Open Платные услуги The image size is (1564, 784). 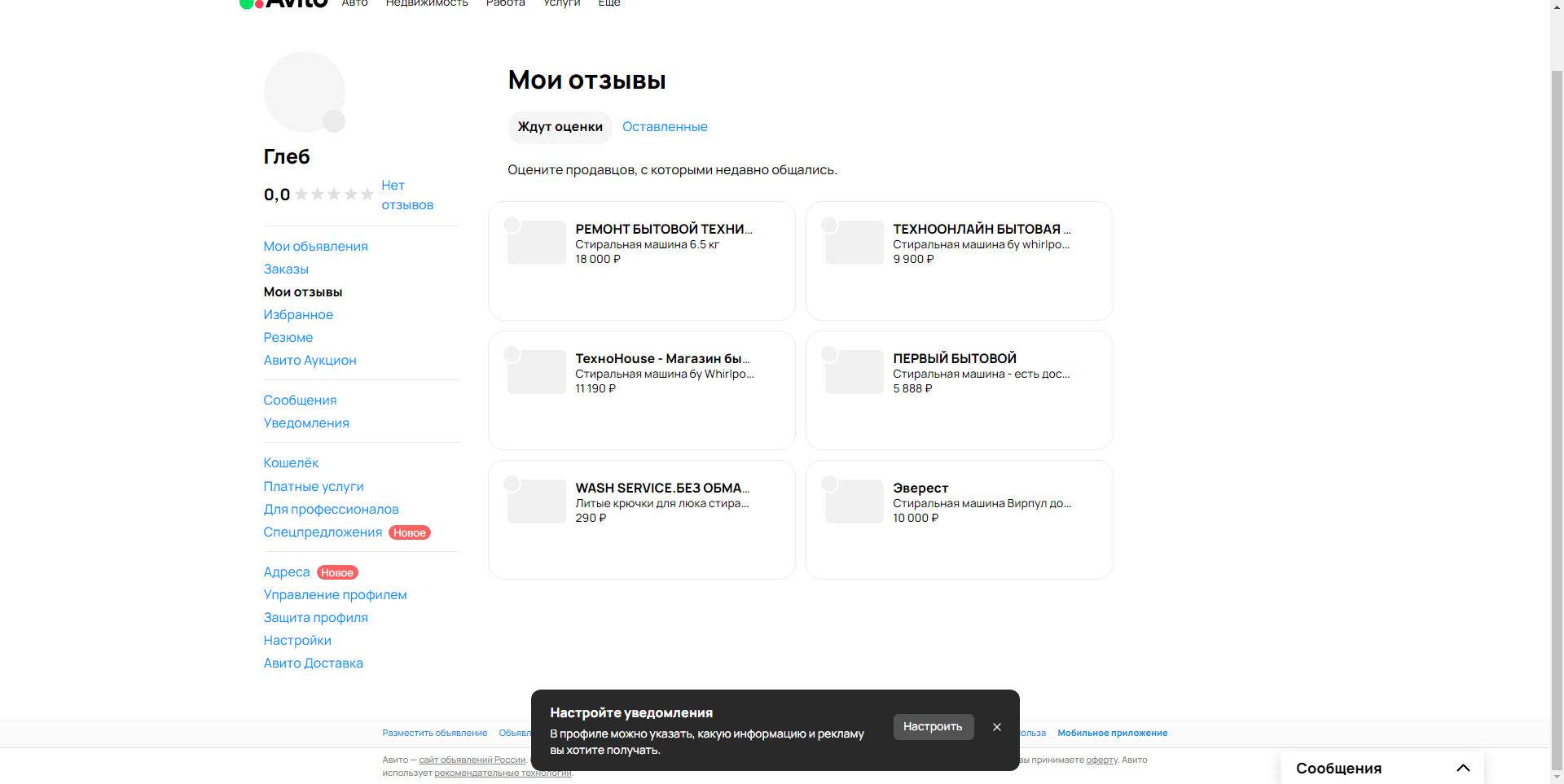314,487
